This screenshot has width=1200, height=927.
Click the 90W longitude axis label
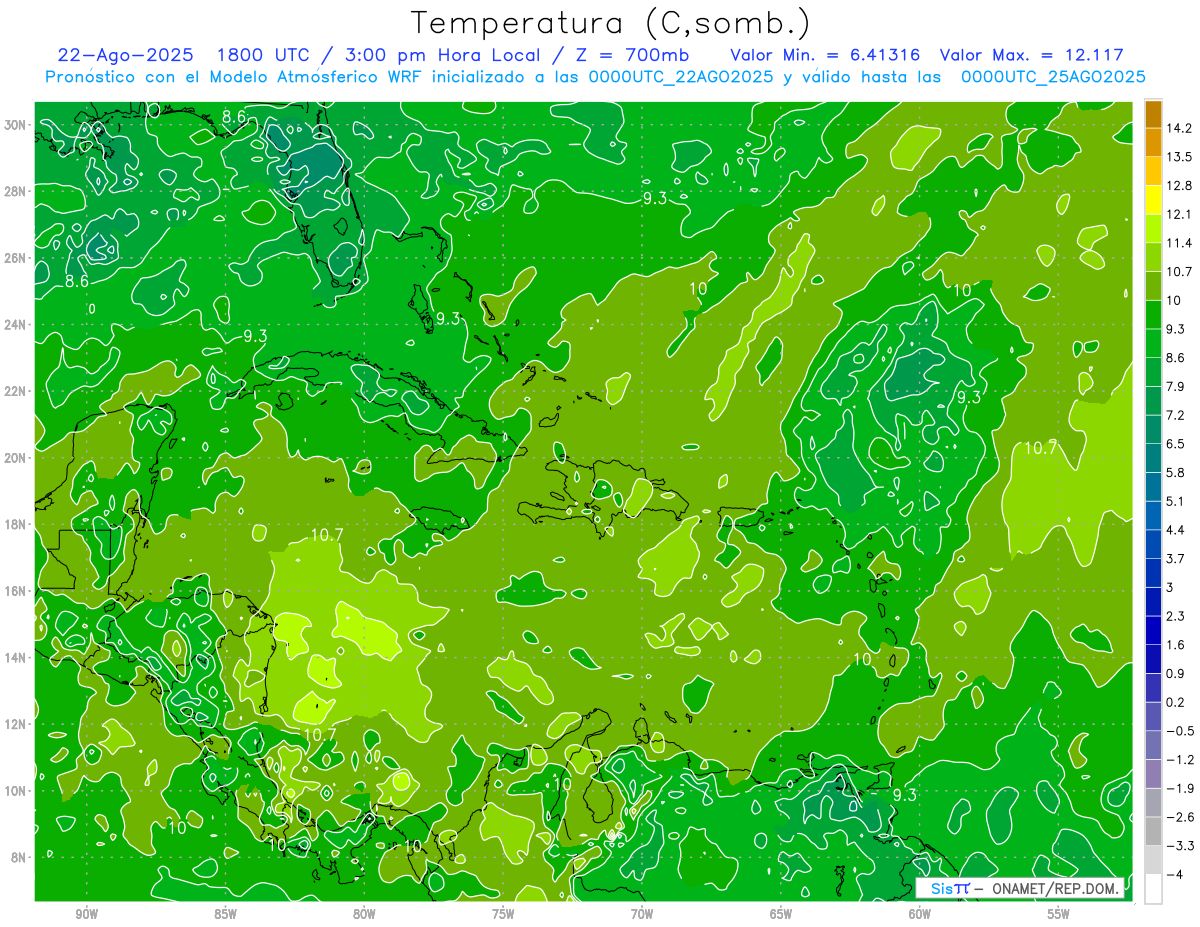(86, 914)
